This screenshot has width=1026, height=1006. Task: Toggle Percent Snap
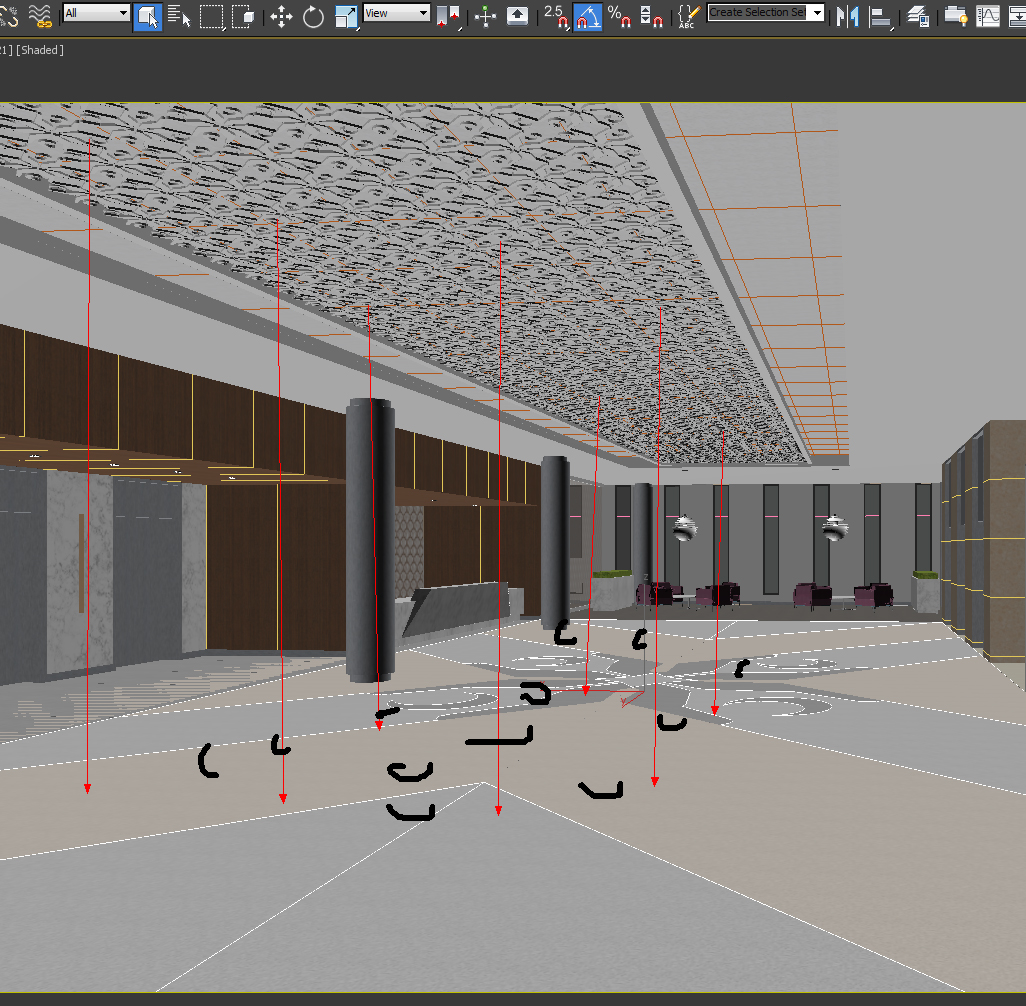619,16
